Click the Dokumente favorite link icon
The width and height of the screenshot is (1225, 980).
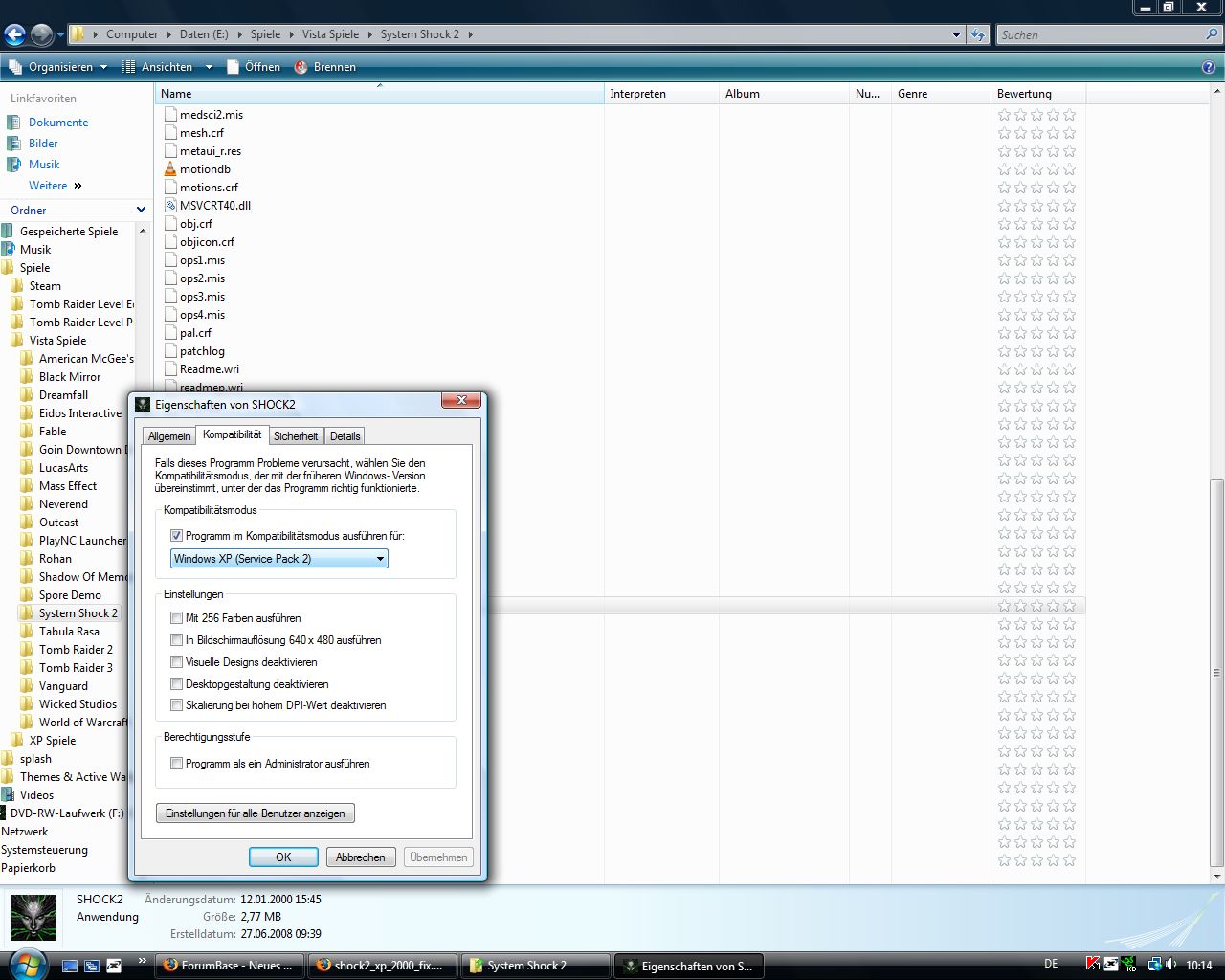pyautogui.click(x=13, y=122)
